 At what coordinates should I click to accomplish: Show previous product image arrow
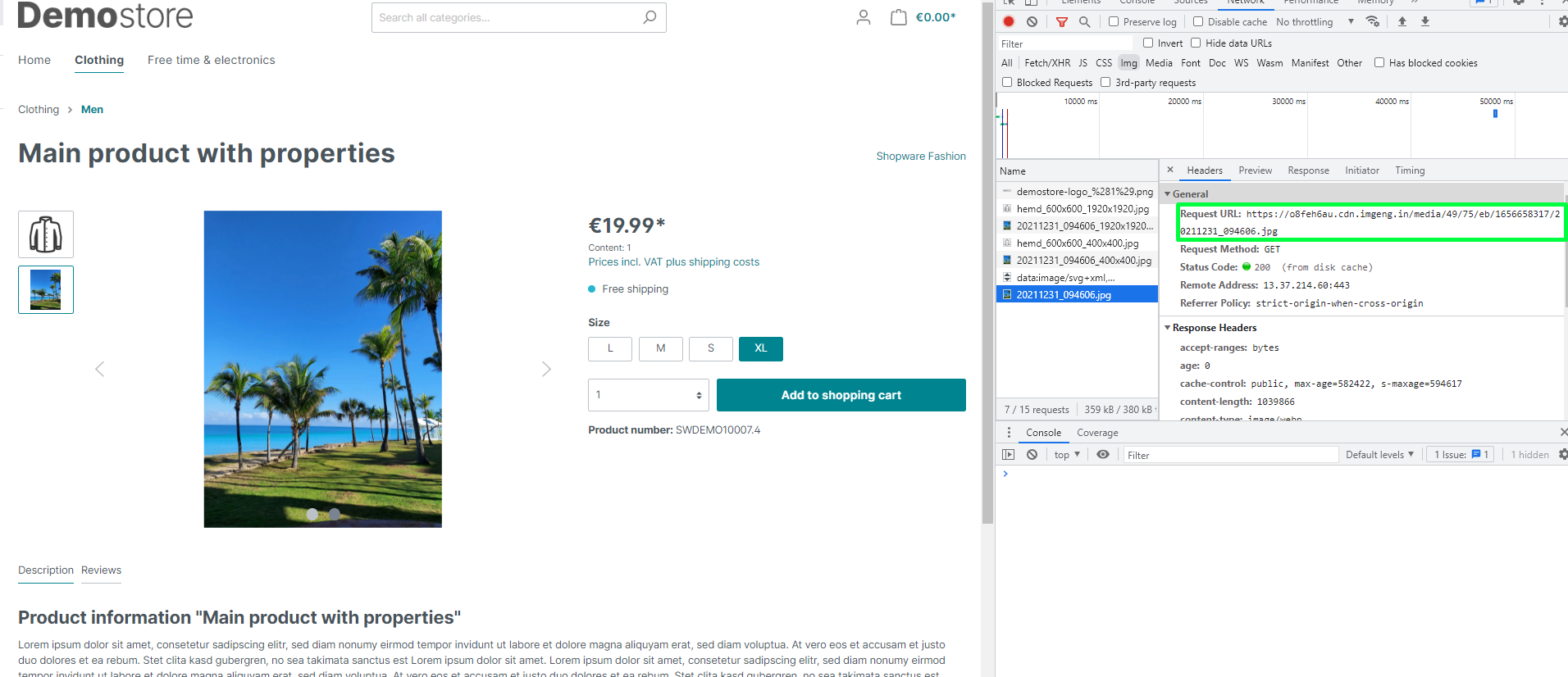100,369
